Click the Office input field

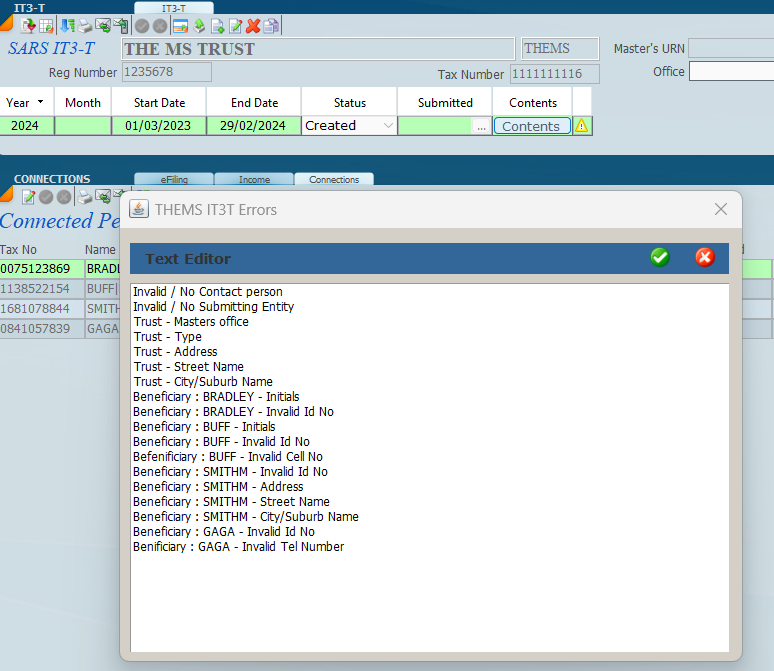point(730,72)
